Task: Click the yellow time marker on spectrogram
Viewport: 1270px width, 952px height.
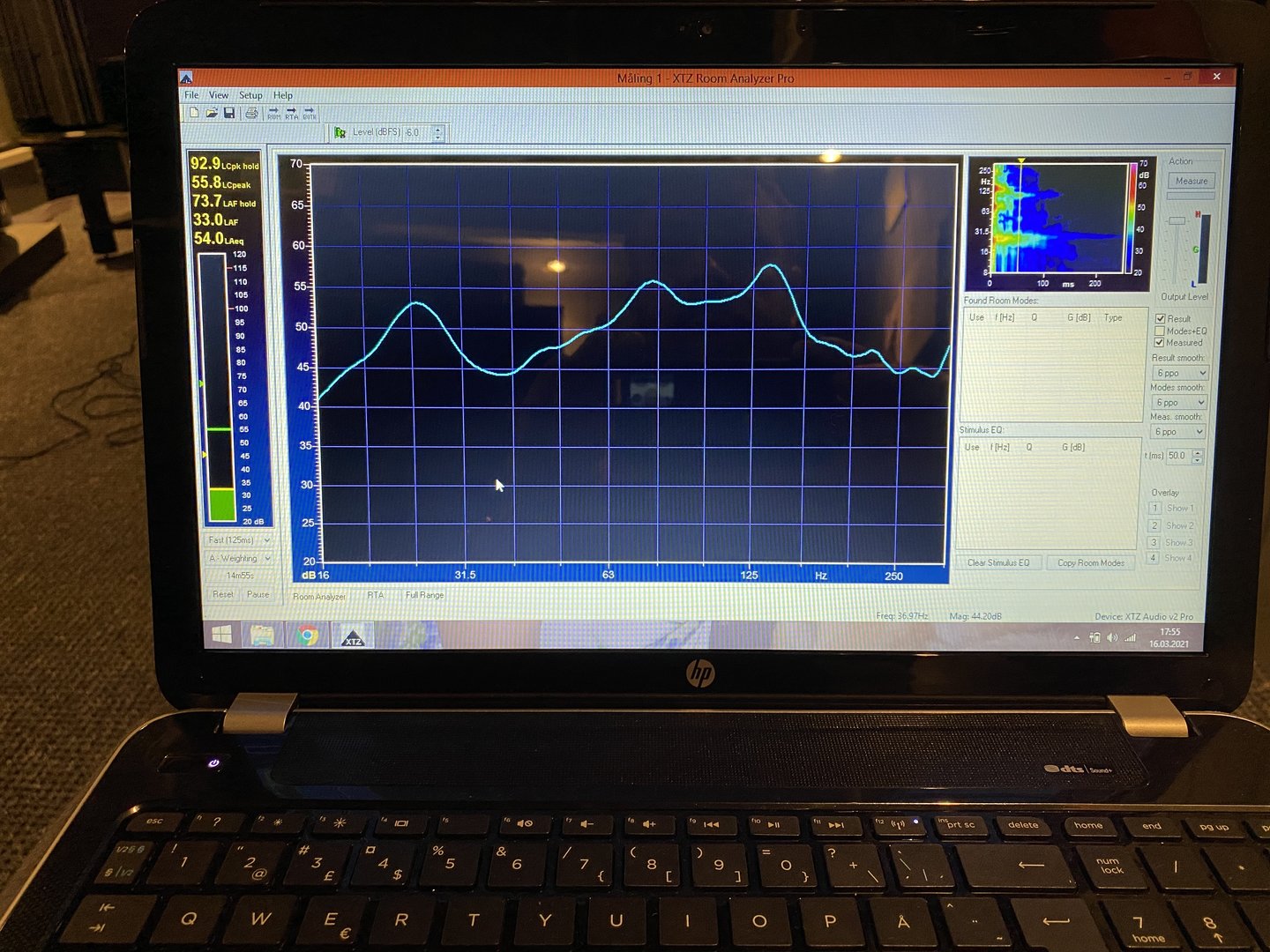Action: [1021, 160]
